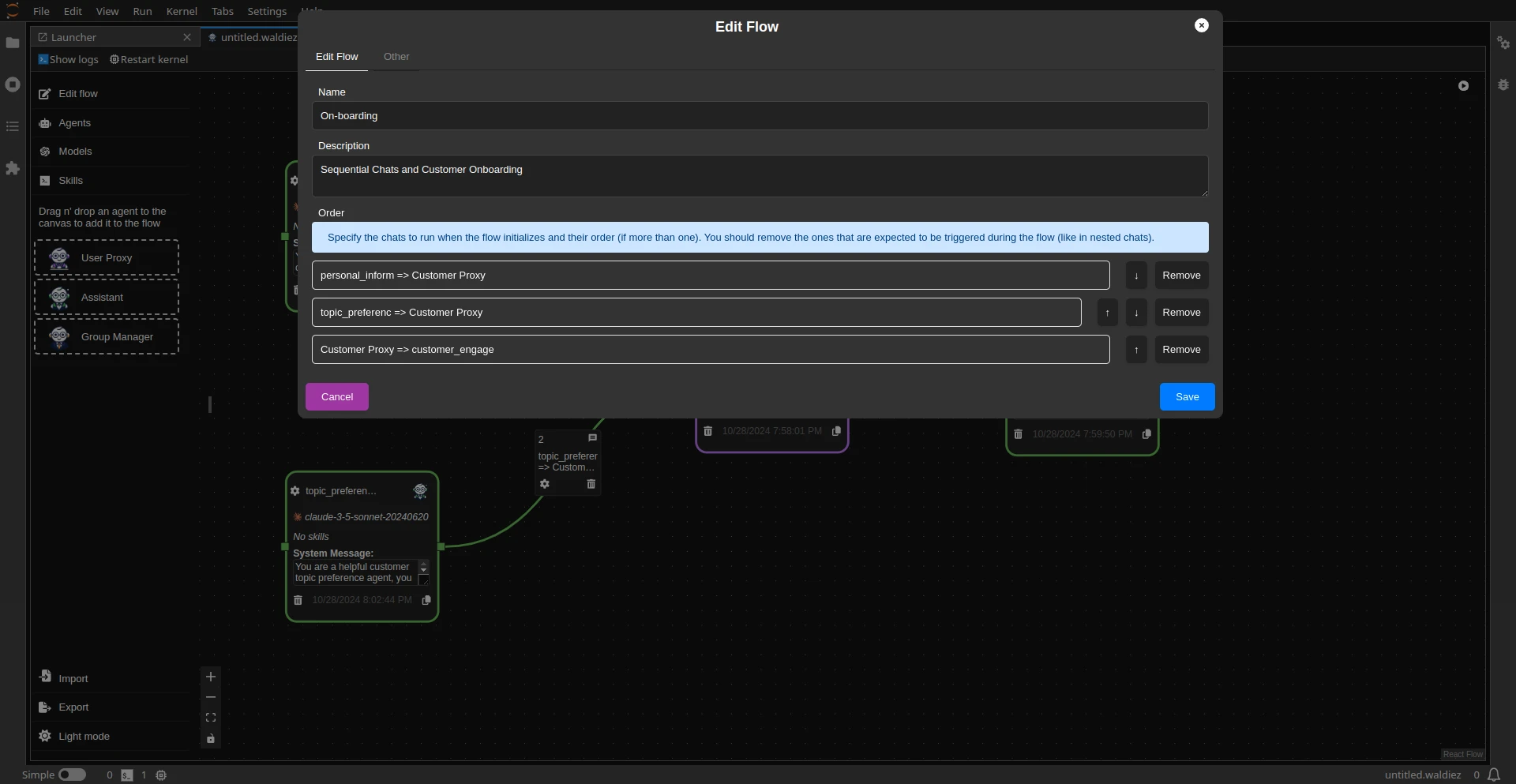Click the Run flow play icon
The height and width of the screenshot is (784, 1516).
1463,85
